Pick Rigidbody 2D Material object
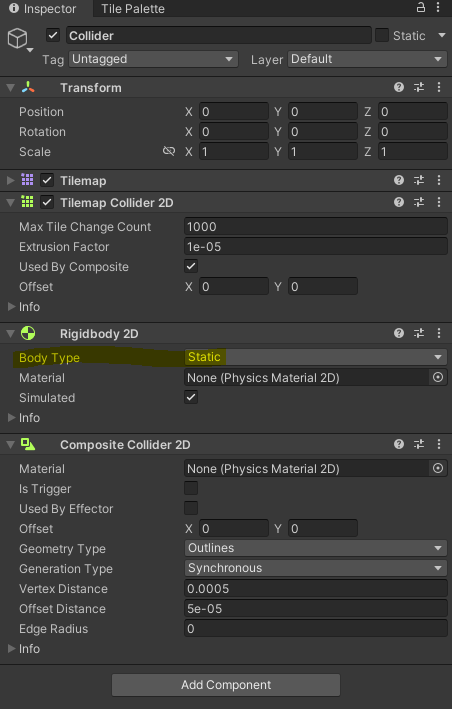 (438, 378)
